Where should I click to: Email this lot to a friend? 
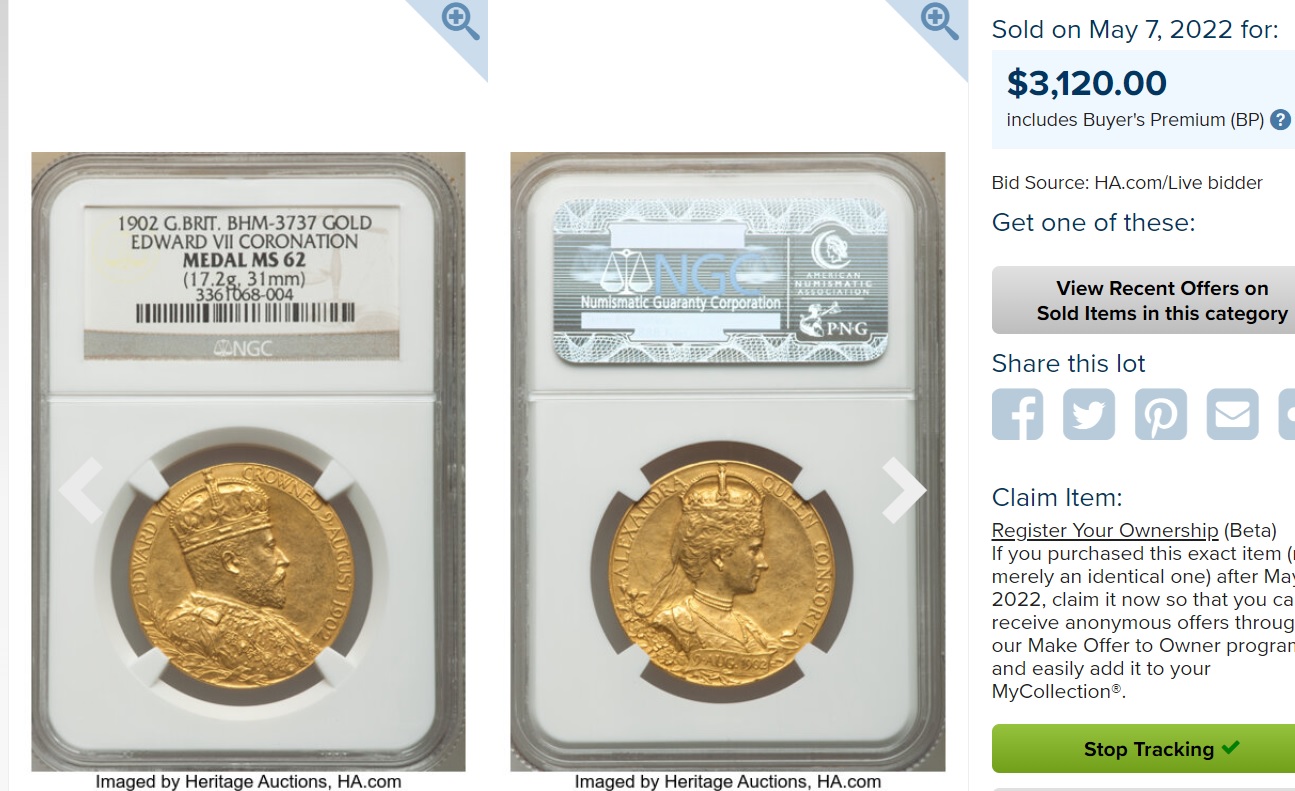pyautogui.click(x=1232, y=414)
